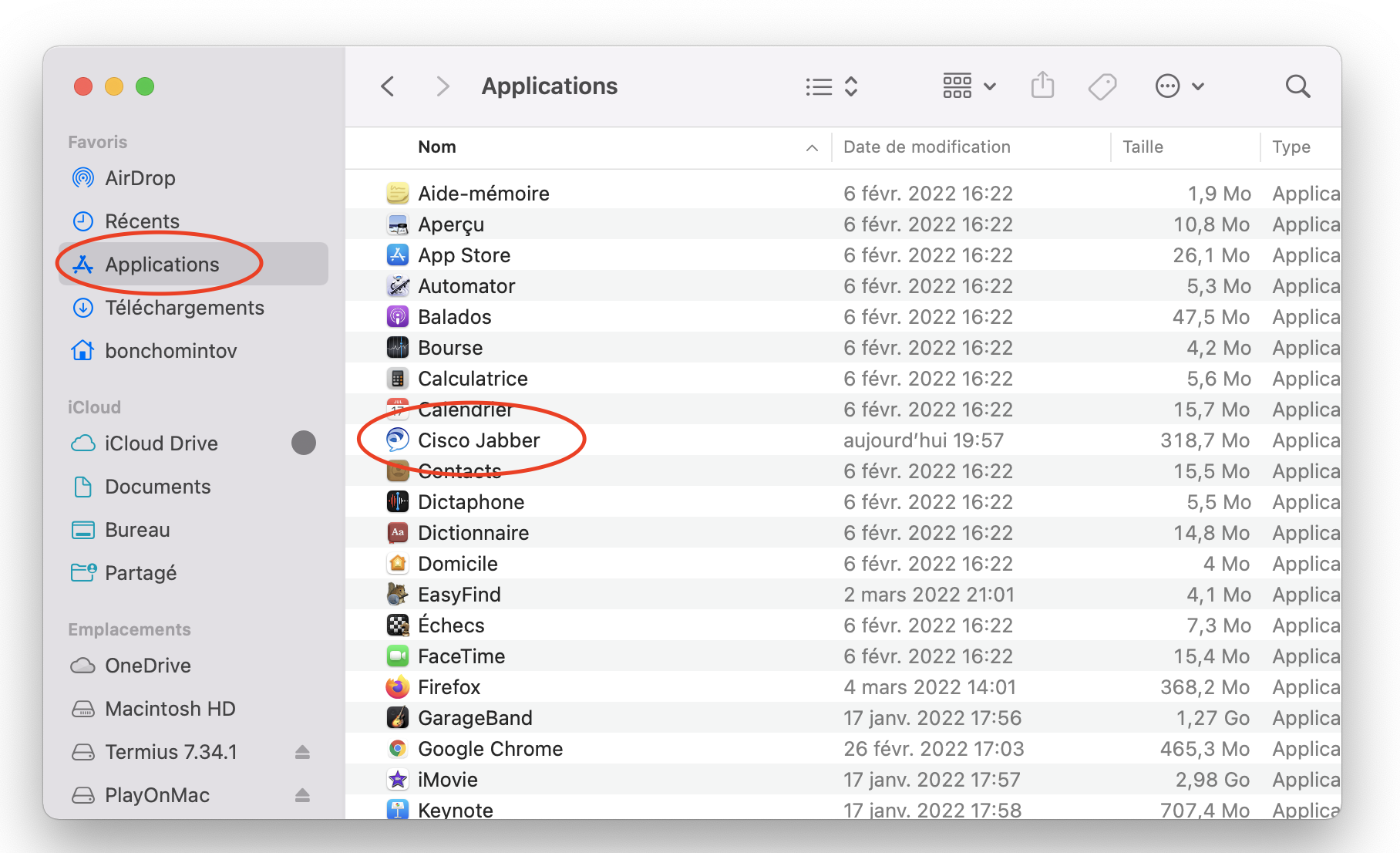This screenshot has width=1400, height=853.
Task: Select iCloud Drive in sidebar
Action: click(161, 443)
